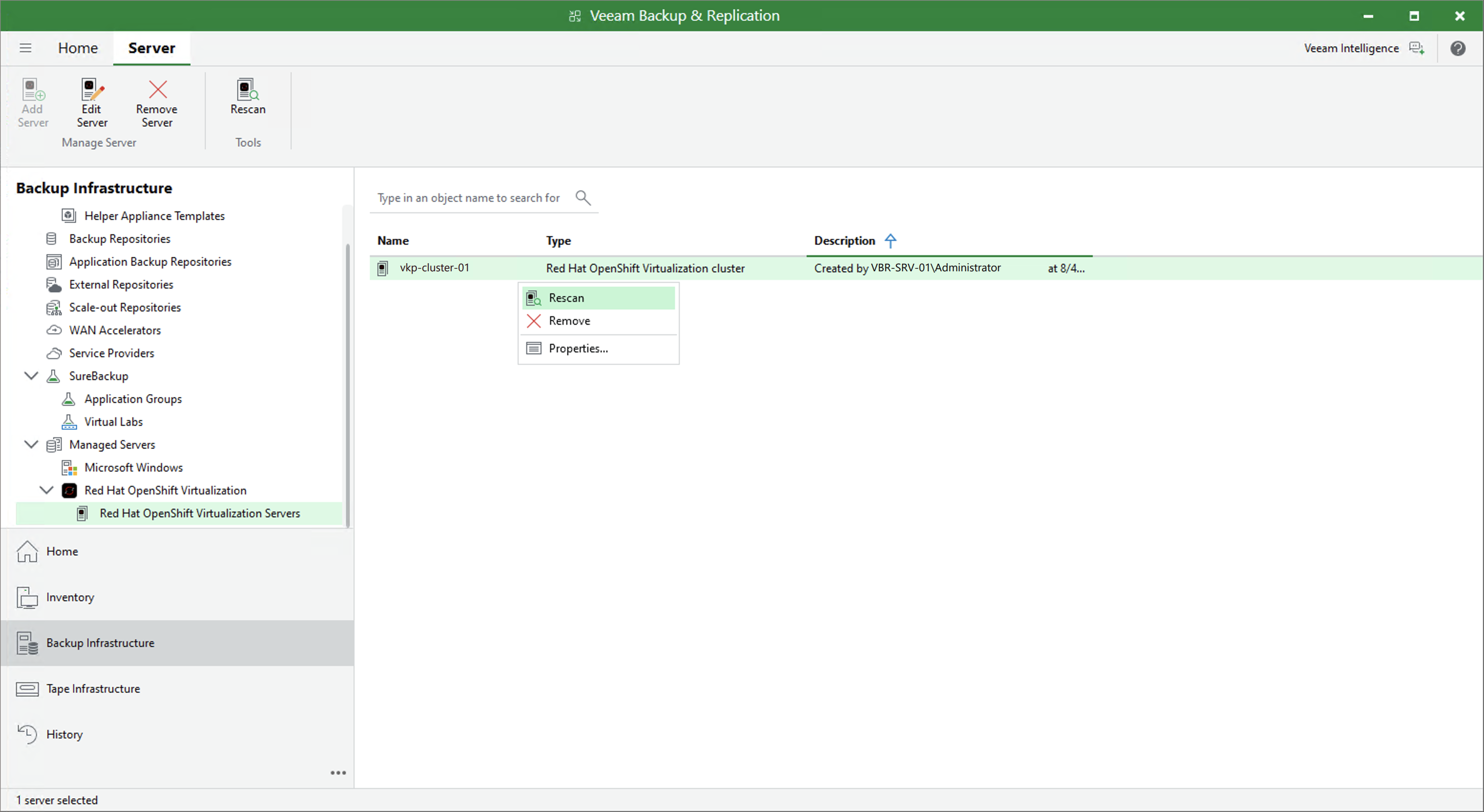1484x812 pixels.
Task: Select the Virtual Labs icon
Action: [69, 422]
